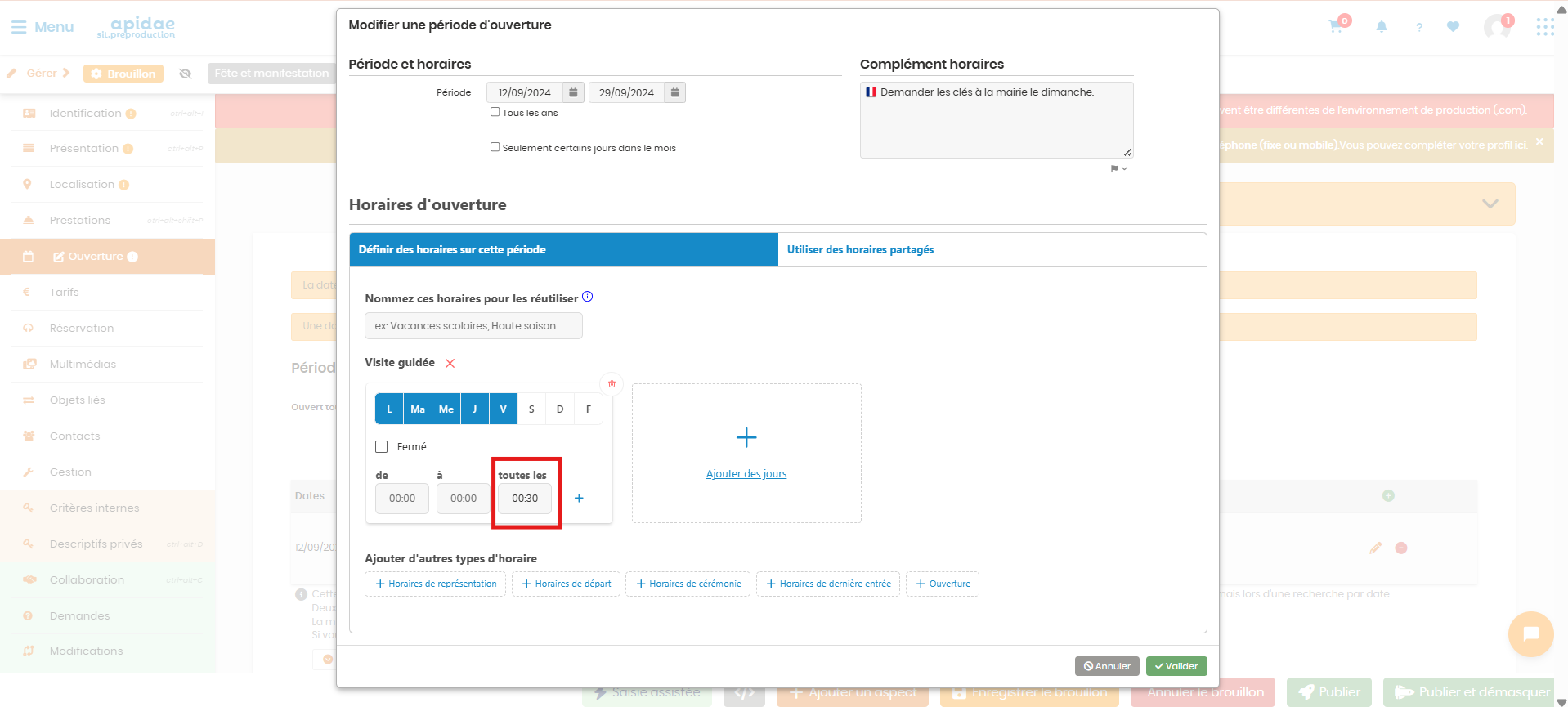
Task: Select tab Définir des horaires sur cette période
Action: (x=563, y=249)
